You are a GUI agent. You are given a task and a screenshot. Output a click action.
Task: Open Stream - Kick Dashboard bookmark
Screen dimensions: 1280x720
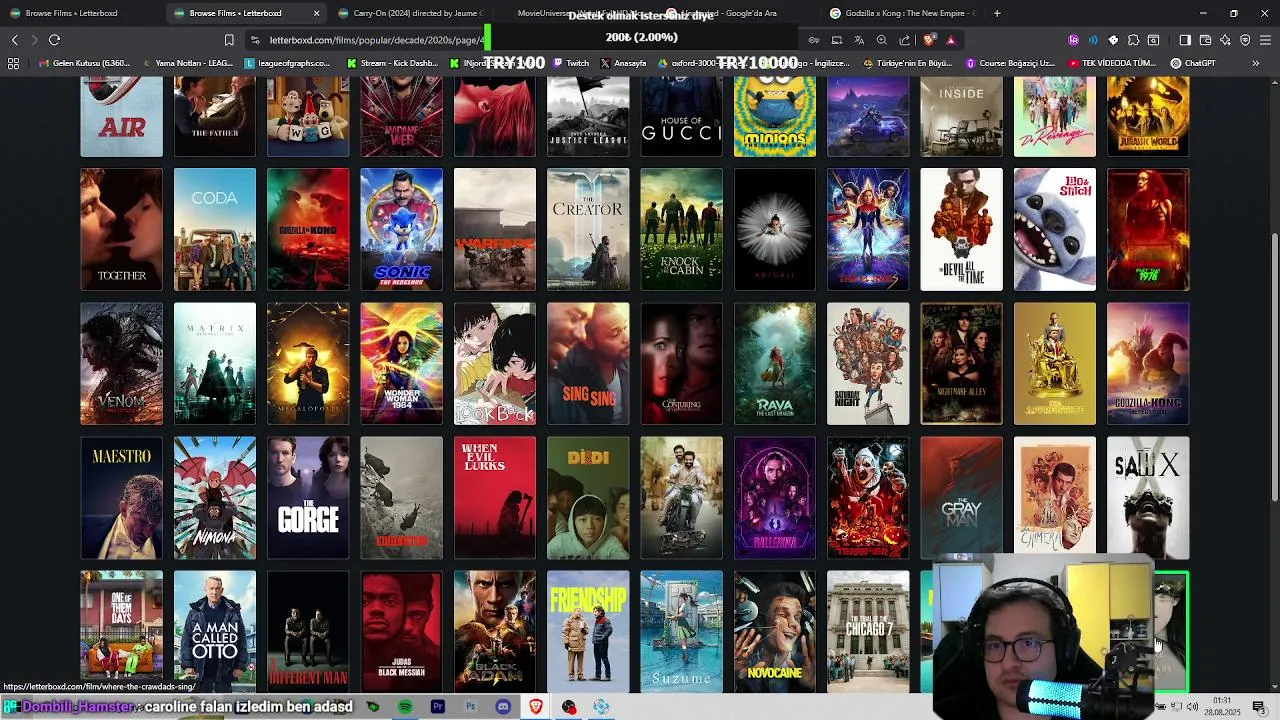pyautogui.click(x=392, y=63)
